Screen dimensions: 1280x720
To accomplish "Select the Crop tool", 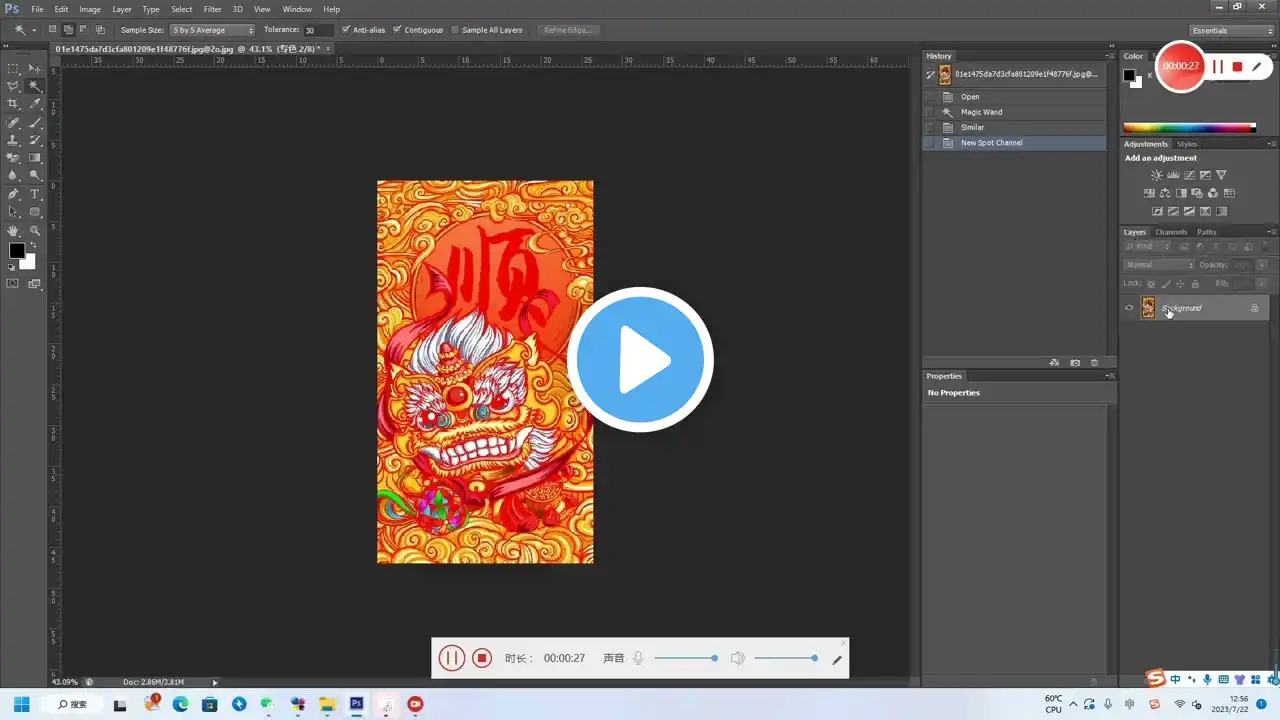I will (14, 103).
